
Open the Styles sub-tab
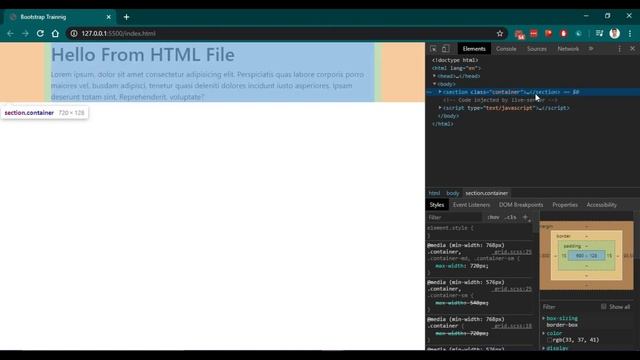pyautogui.click(x=437, y=205)
